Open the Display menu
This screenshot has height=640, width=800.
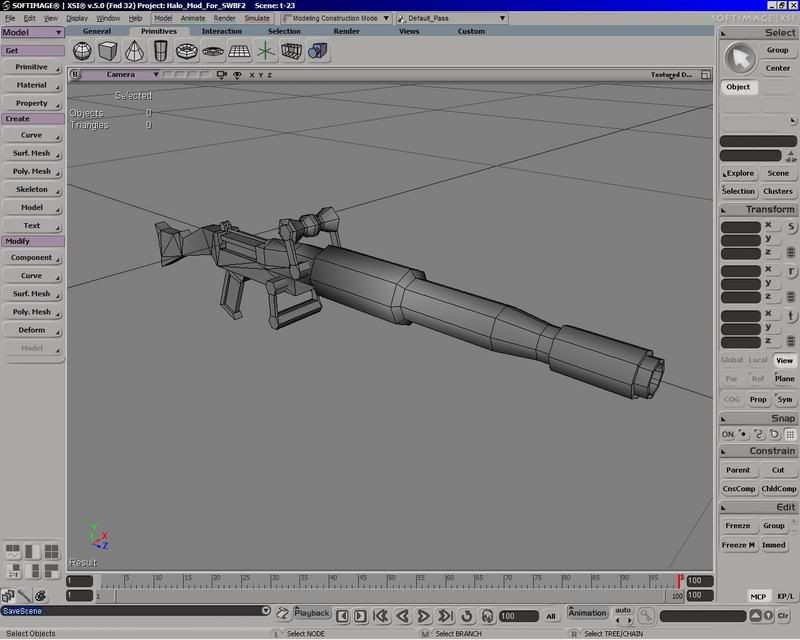[x=77, y=18]
